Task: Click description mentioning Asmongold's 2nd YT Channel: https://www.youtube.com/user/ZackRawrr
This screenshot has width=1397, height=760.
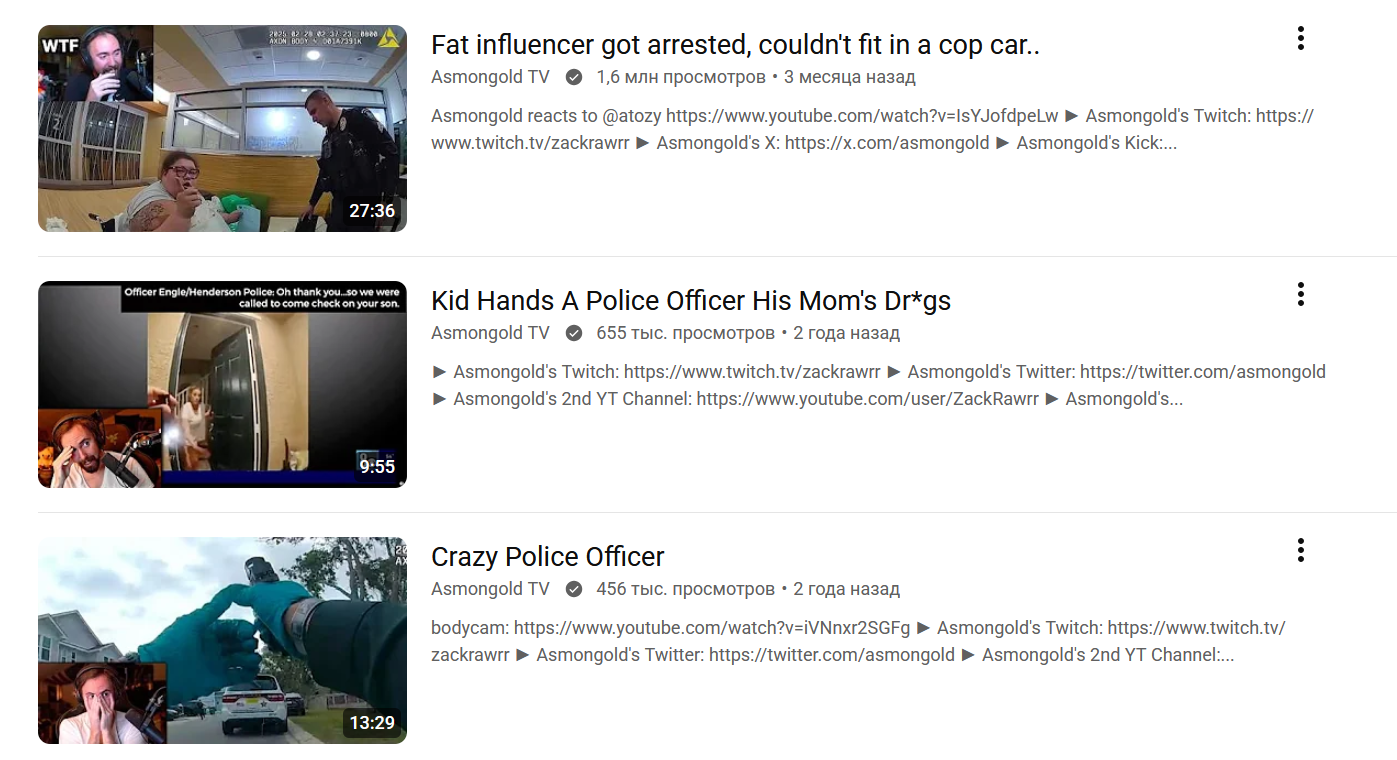Action: coord(879,385)
